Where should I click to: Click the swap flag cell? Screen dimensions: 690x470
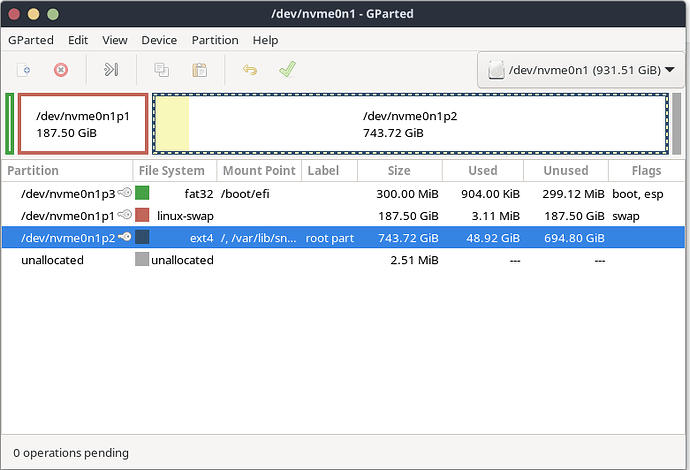click(626, 216)
